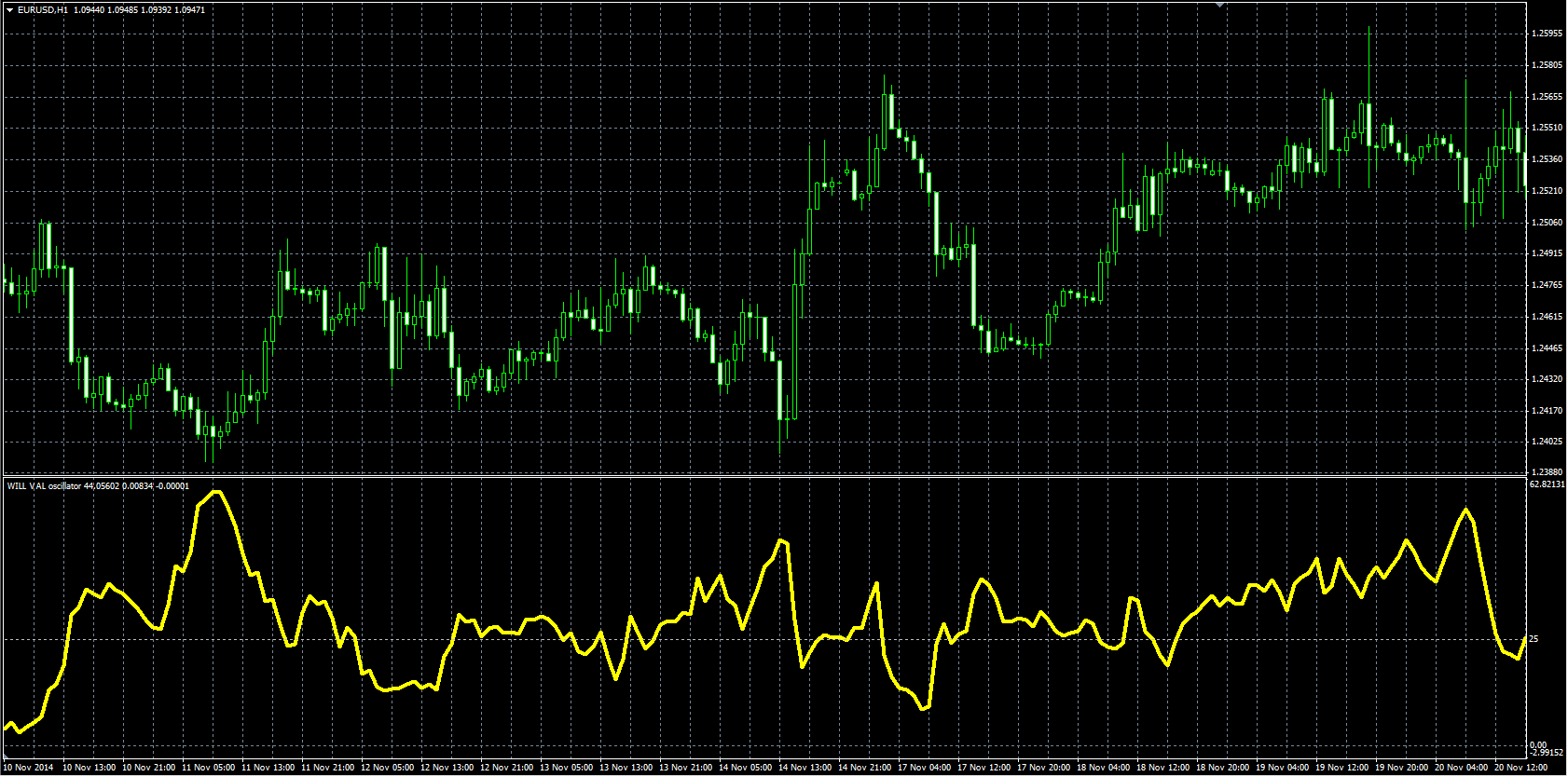1568x777 pixels.
Task: Click the 1.24025 price scale label
Action: 1547,442
